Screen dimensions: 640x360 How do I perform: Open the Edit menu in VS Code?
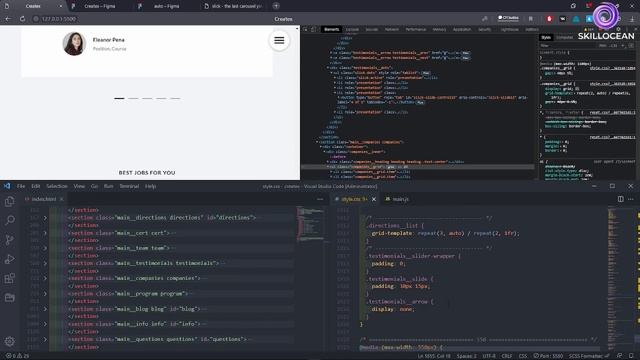(36, 186)
